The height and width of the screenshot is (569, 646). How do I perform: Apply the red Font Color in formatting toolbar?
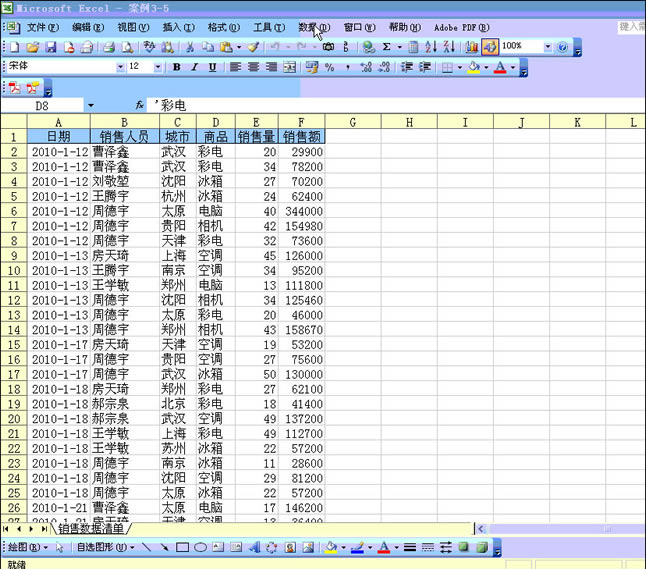coord(500,67)
